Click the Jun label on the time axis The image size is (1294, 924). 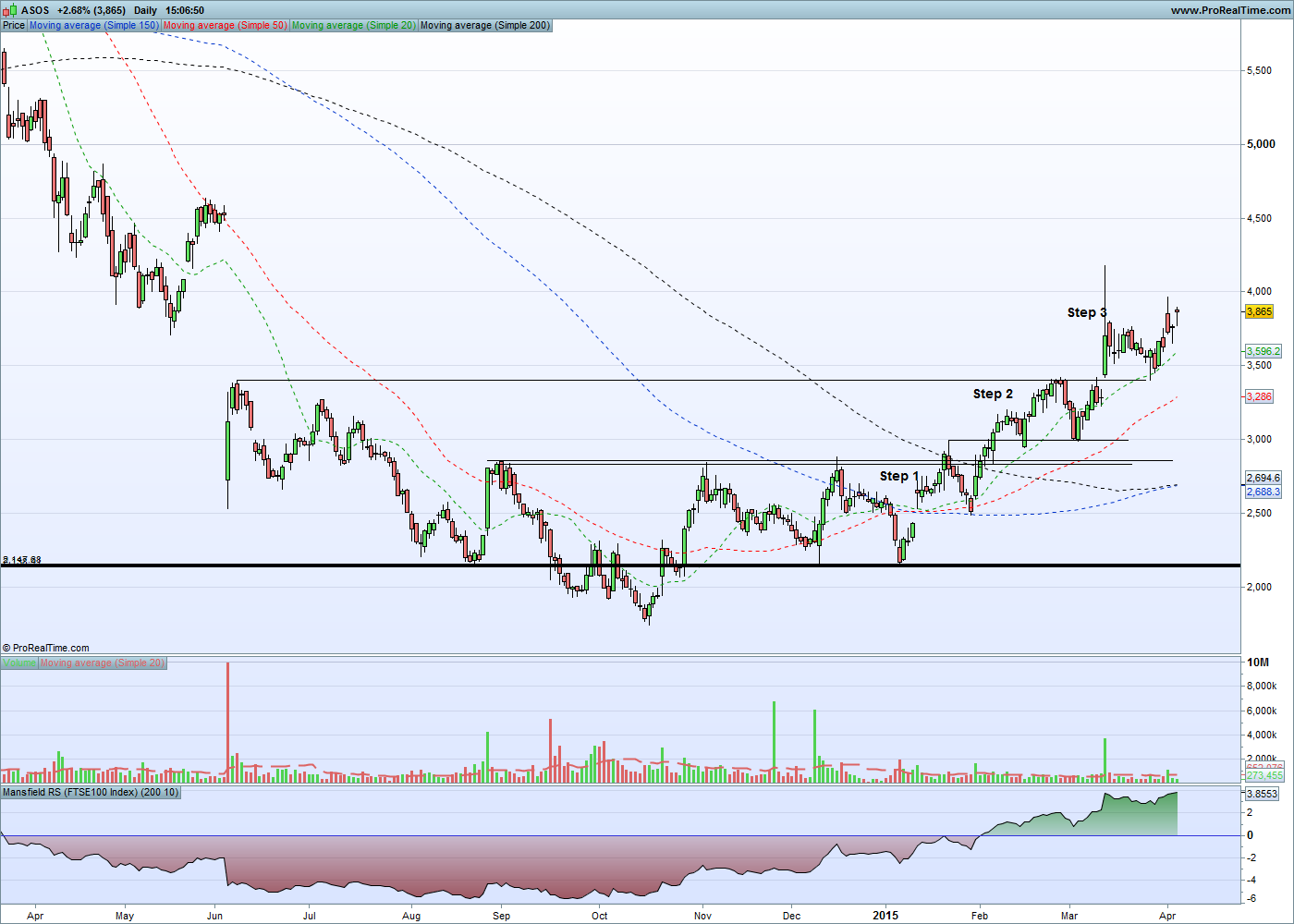(215, 917)
